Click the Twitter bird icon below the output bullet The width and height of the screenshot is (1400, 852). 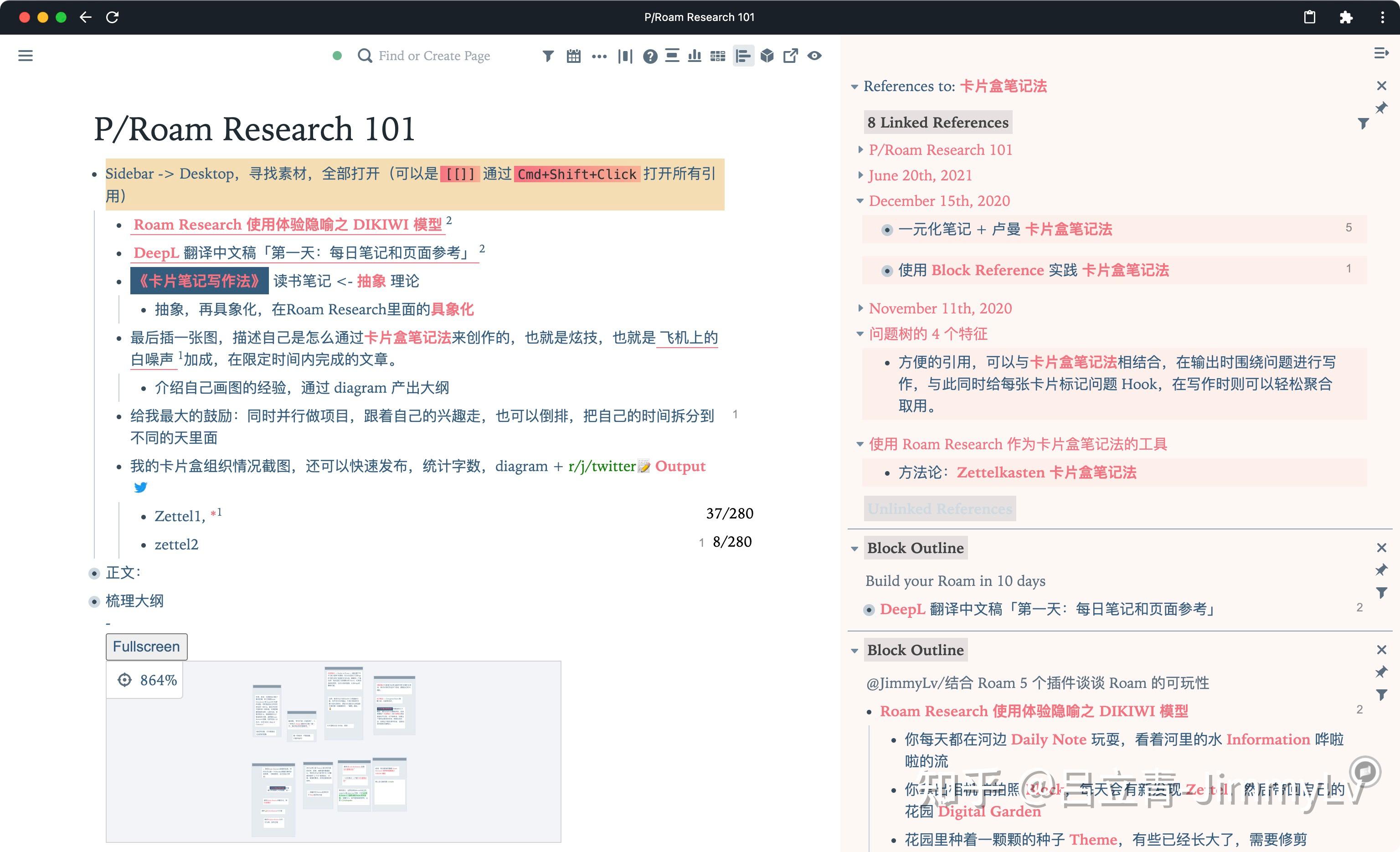[140, 488]
